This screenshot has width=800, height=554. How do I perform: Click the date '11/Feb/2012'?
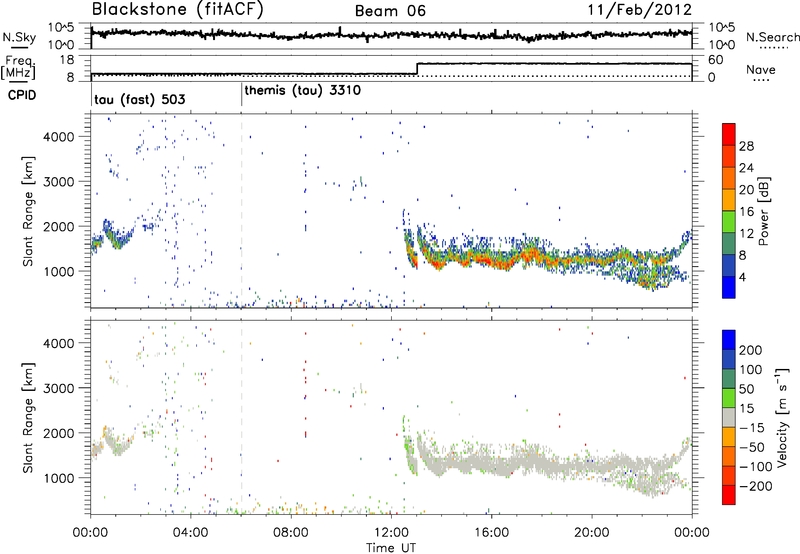[639, 10]
